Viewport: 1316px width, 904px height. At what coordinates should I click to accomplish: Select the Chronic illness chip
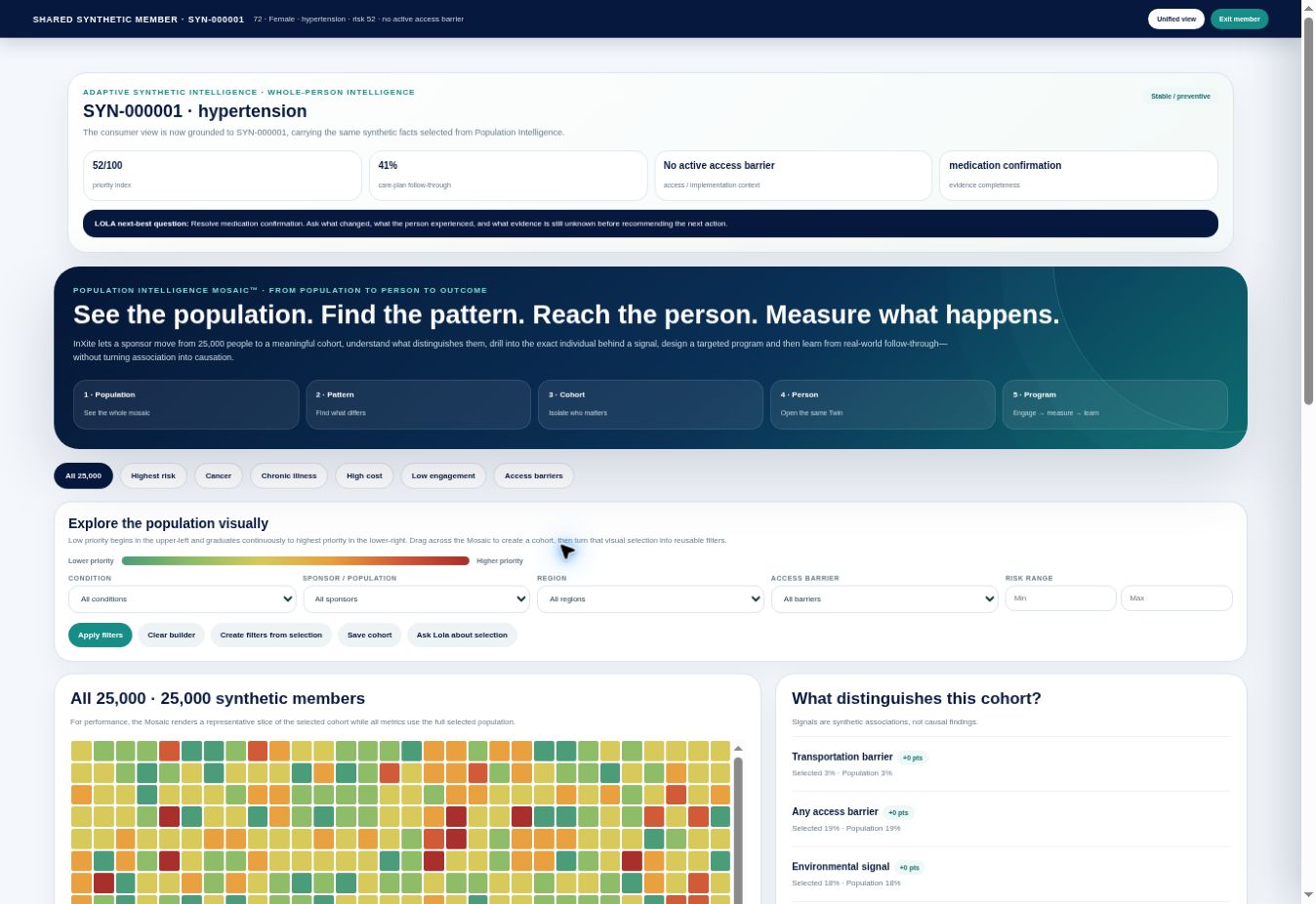point(289,475)
